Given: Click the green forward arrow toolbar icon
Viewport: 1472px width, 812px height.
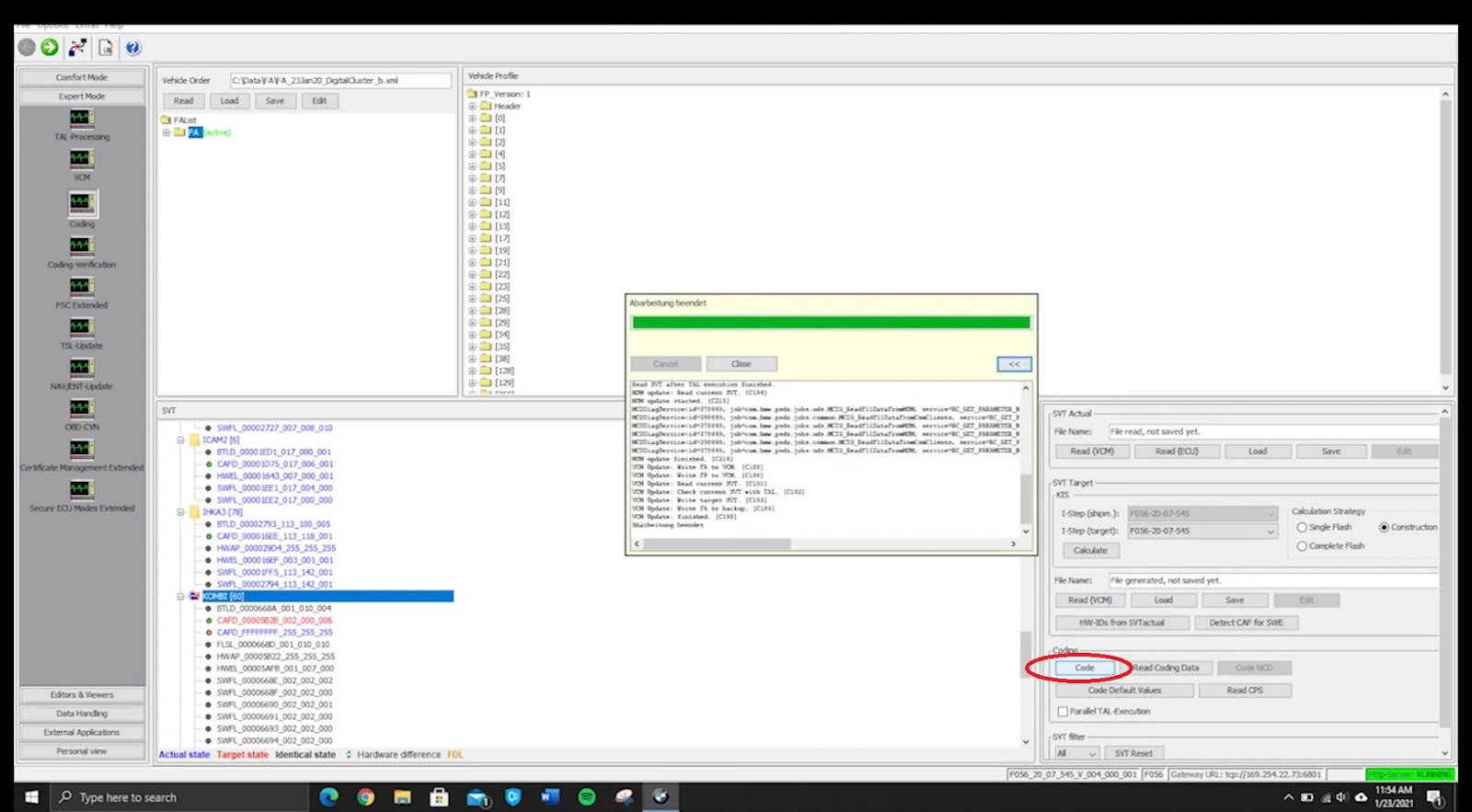Looking at the screenshot, I should 50,47.
